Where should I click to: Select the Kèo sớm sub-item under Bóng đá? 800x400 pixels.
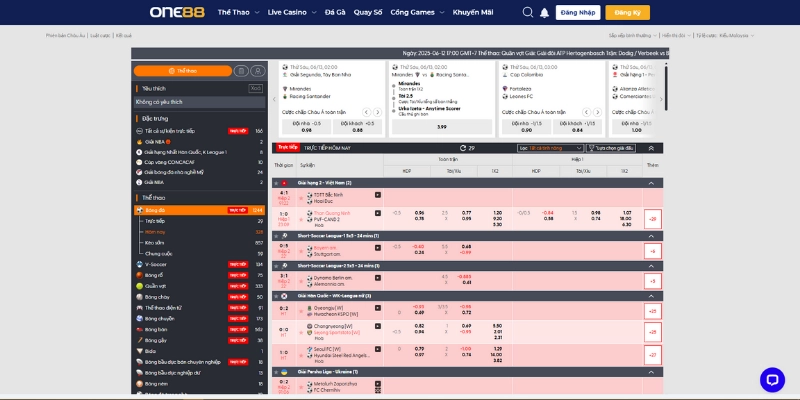pyautogui.click(x=154, y=243)
